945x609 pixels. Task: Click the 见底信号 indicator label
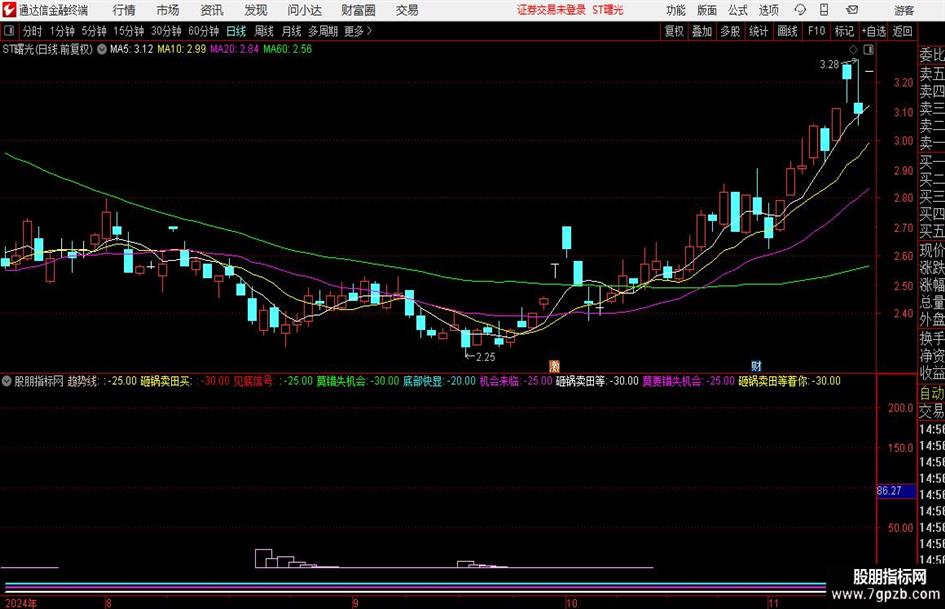(x=253, y=381)
